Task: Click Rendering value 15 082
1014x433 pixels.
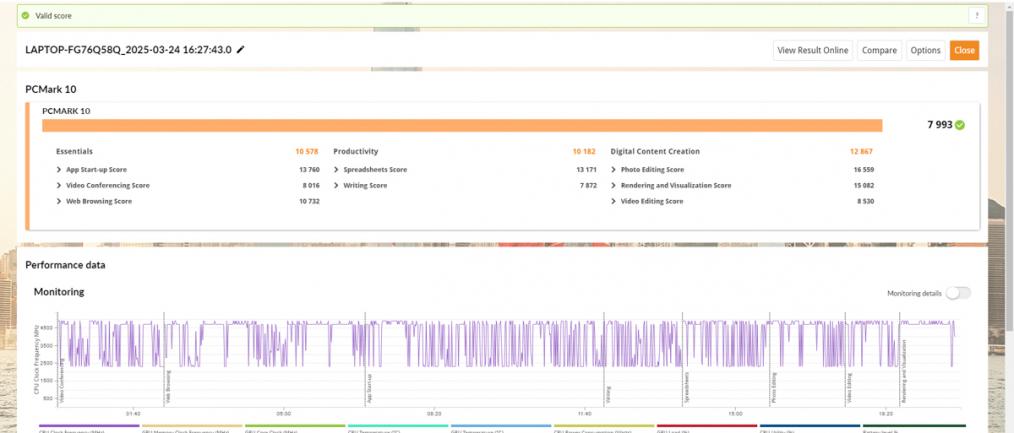Action: pyautogui.click(x=864, y=185)
